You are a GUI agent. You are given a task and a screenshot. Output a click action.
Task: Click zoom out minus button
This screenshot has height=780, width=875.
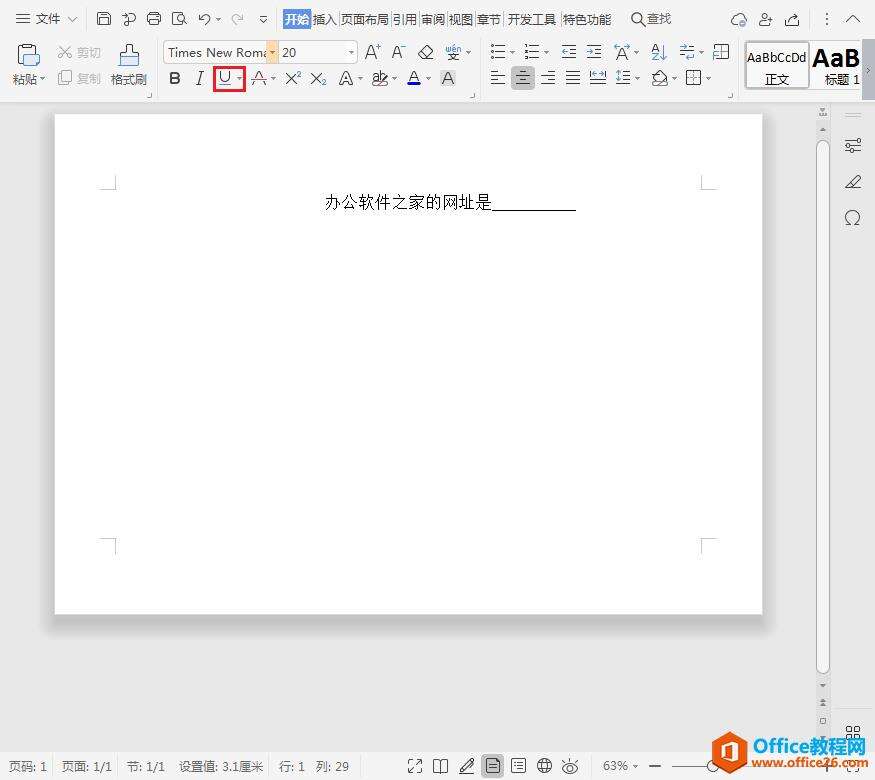tap(655, 766)
